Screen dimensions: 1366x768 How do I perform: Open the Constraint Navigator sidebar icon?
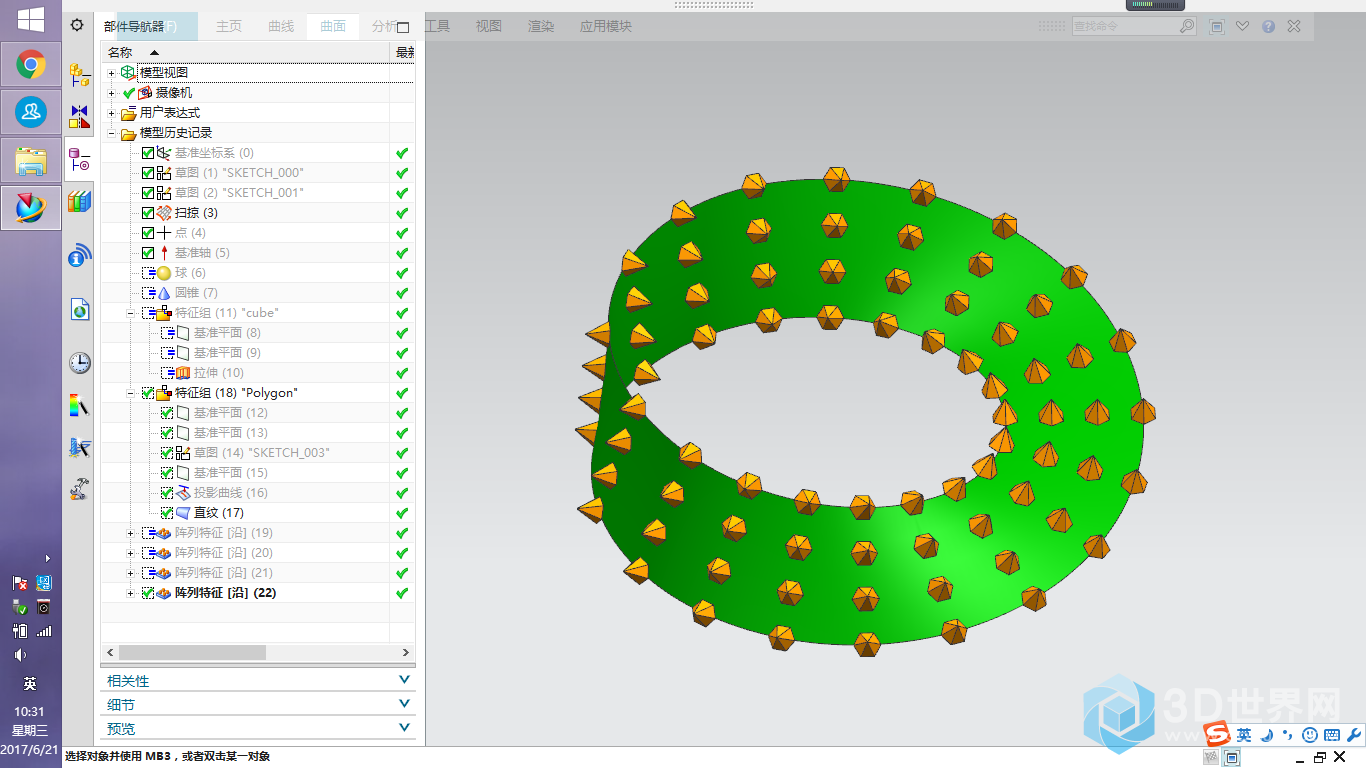(x=79, y=116)
